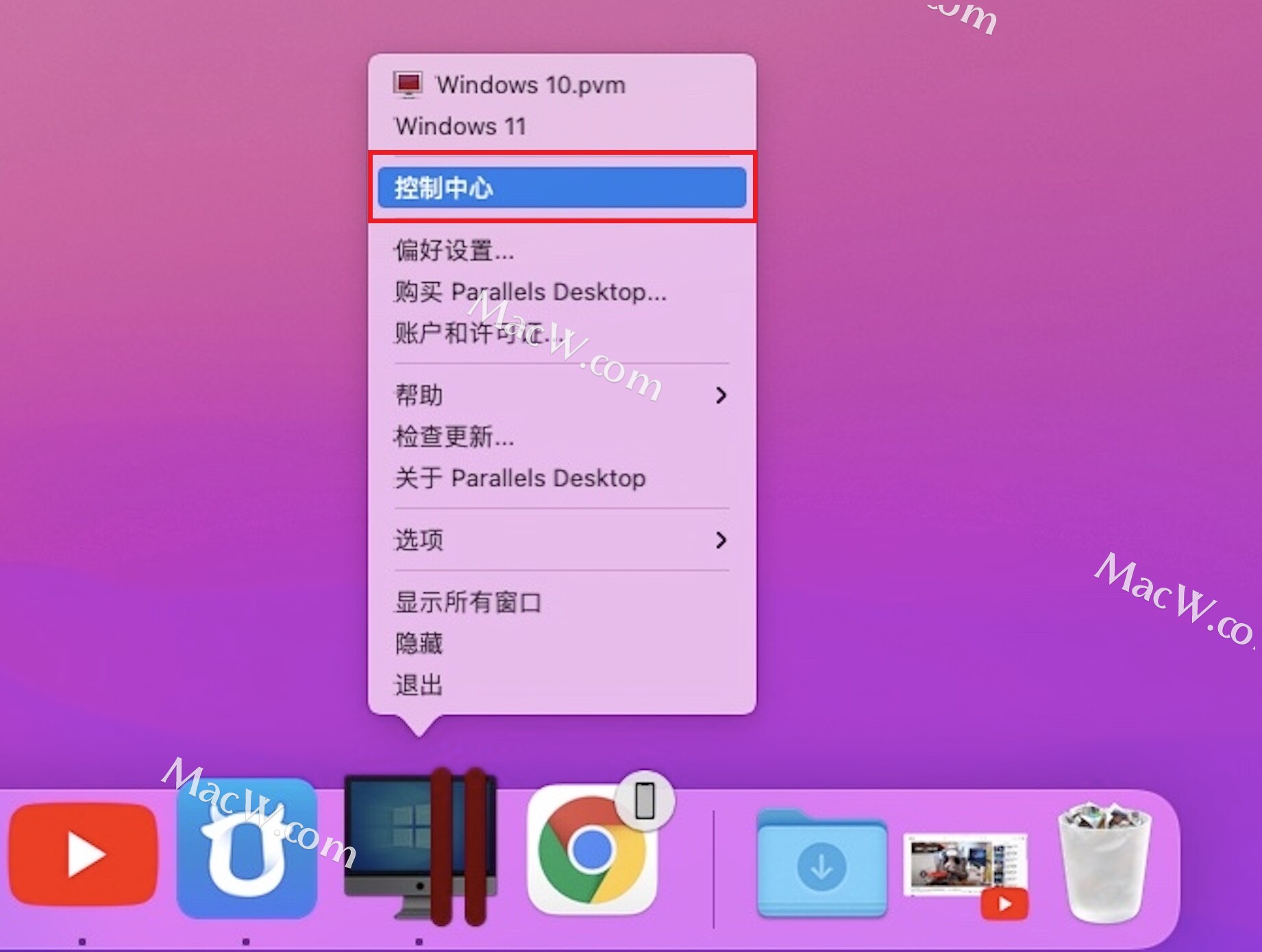This screenshot has height=952, width=1262.
Task: Choose 购买 Parallels Desktop...
Action: pos(562,292)
